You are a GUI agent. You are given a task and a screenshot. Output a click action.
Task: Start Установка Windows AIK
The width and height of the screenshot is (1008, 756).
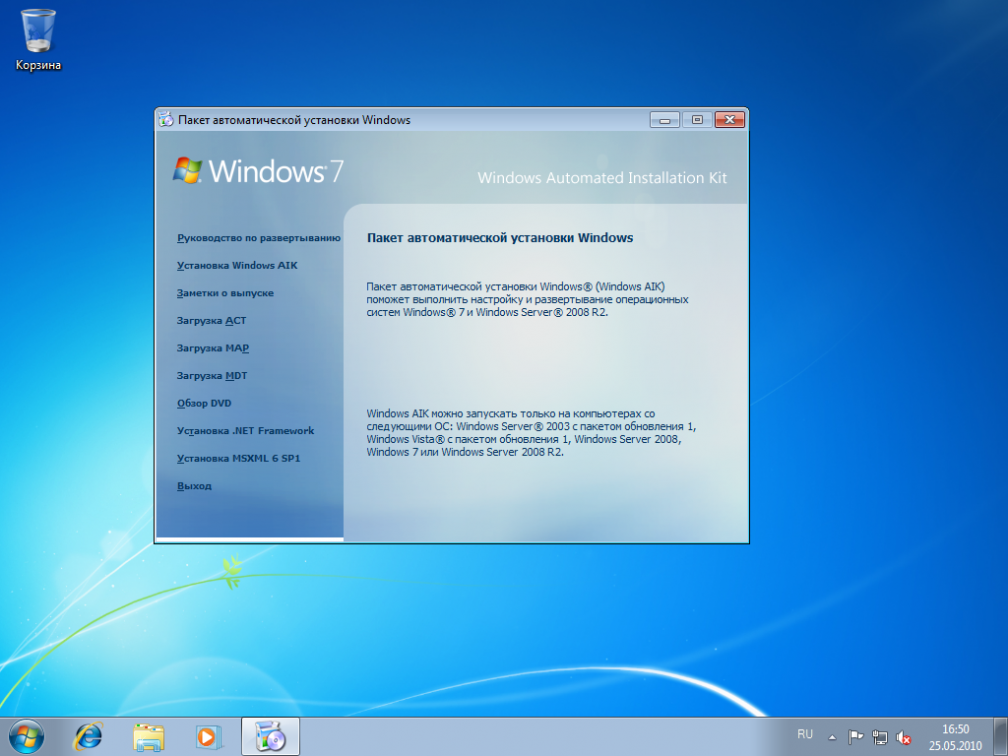point(237,266)
